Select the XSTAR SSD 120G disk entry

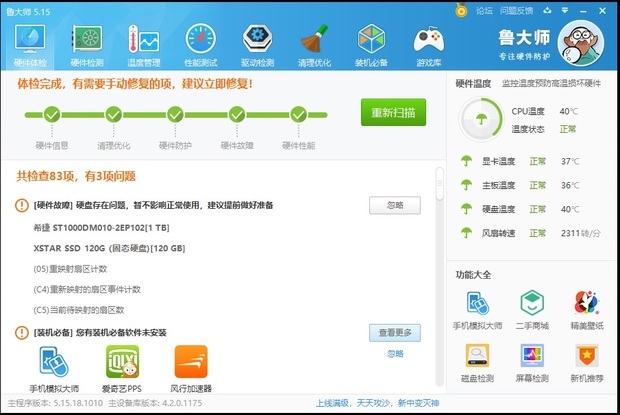(109, 248)
